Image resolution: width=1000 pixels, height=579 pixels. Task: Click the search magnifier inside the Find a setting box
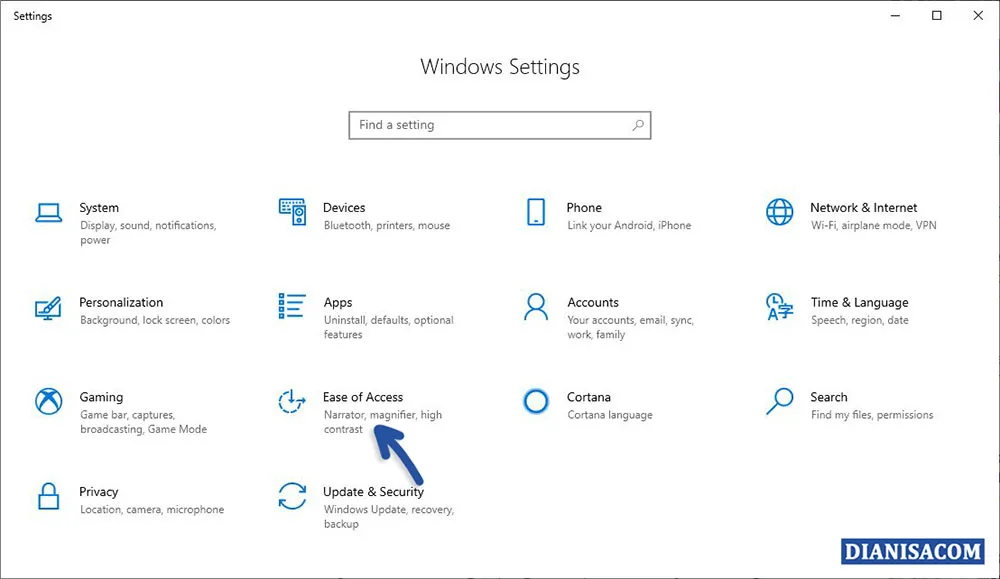638,125
